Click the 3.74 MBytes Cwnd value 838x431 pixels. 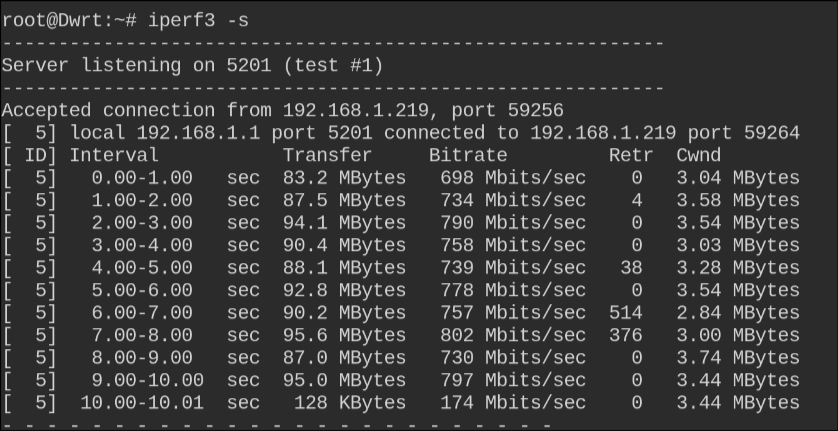click(737, 358)
